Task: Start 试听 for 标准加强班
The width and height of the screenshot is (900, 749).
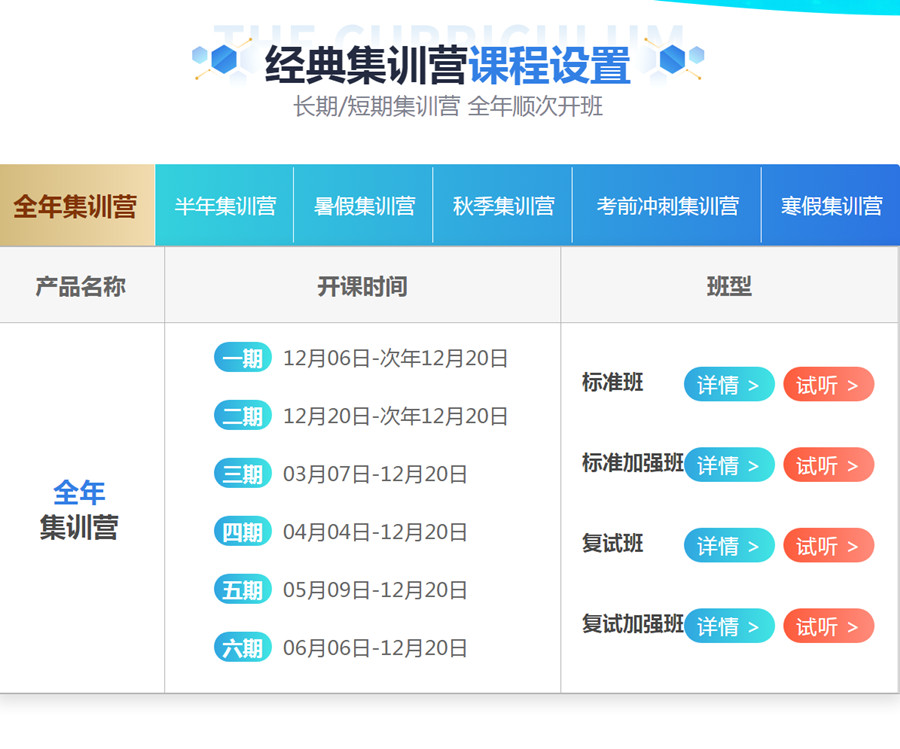Action: pos(828,465)
